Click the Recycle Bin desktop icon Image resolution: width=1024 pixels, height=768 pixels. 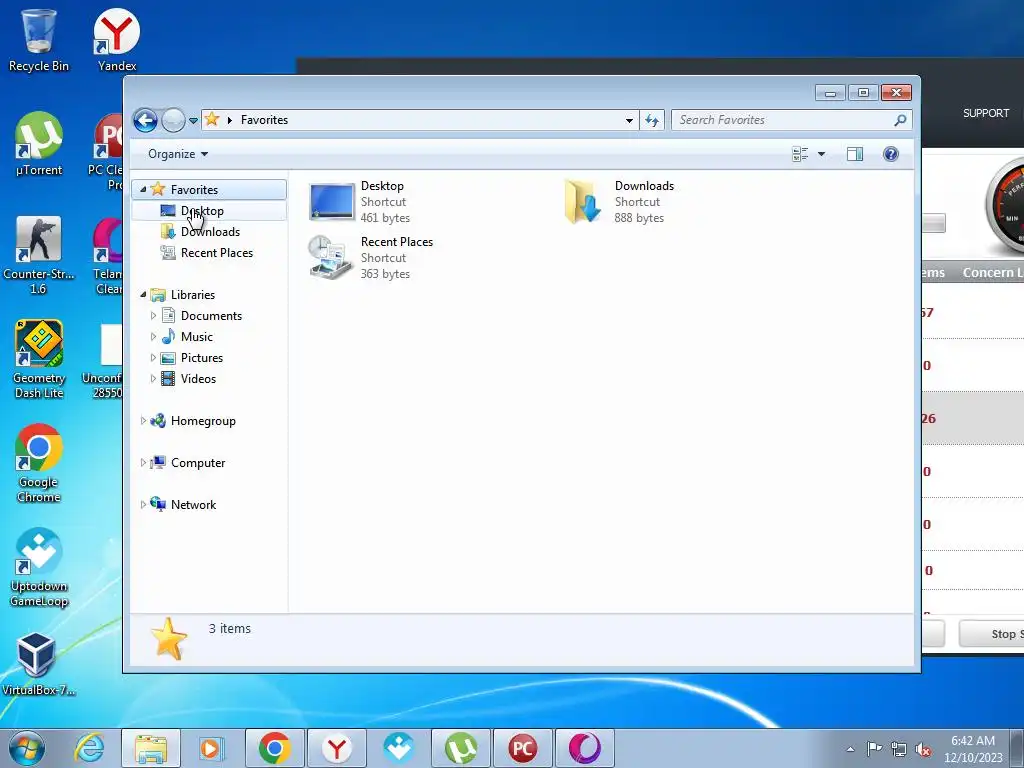click(x=39, y=39)
